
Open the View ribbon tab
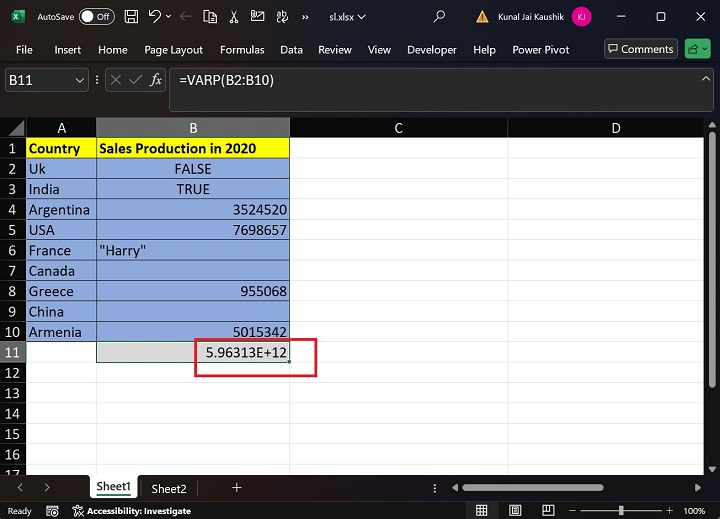(379, 50)
